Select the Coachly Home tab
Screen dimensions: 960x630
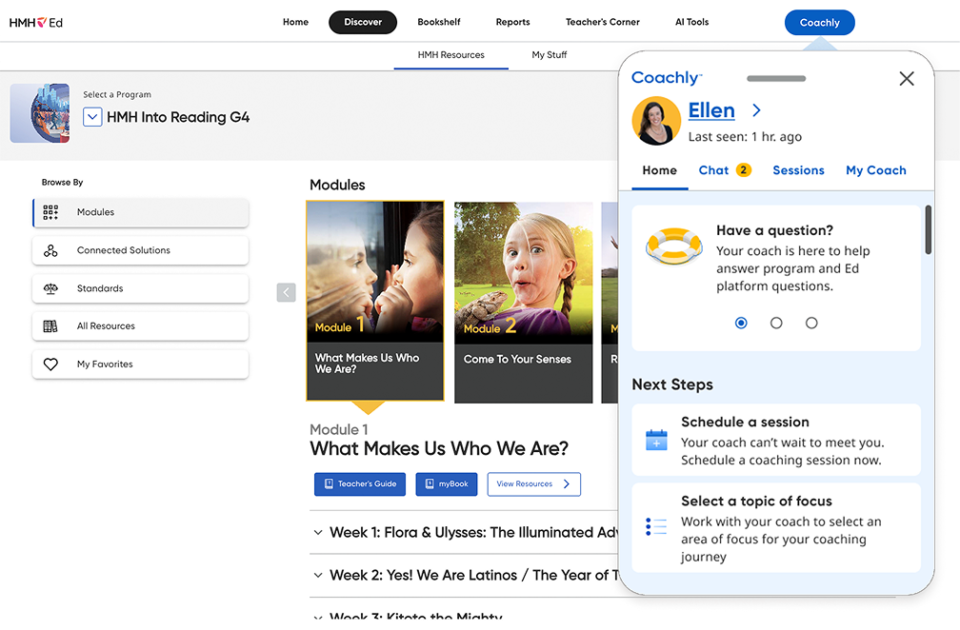point(659,171)
